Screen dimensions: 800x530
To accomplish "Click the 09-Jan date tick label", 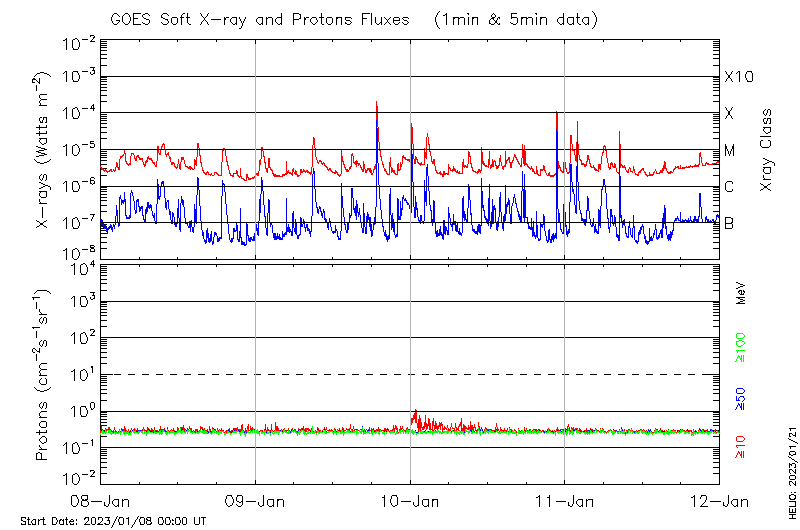I will [255, 499].
